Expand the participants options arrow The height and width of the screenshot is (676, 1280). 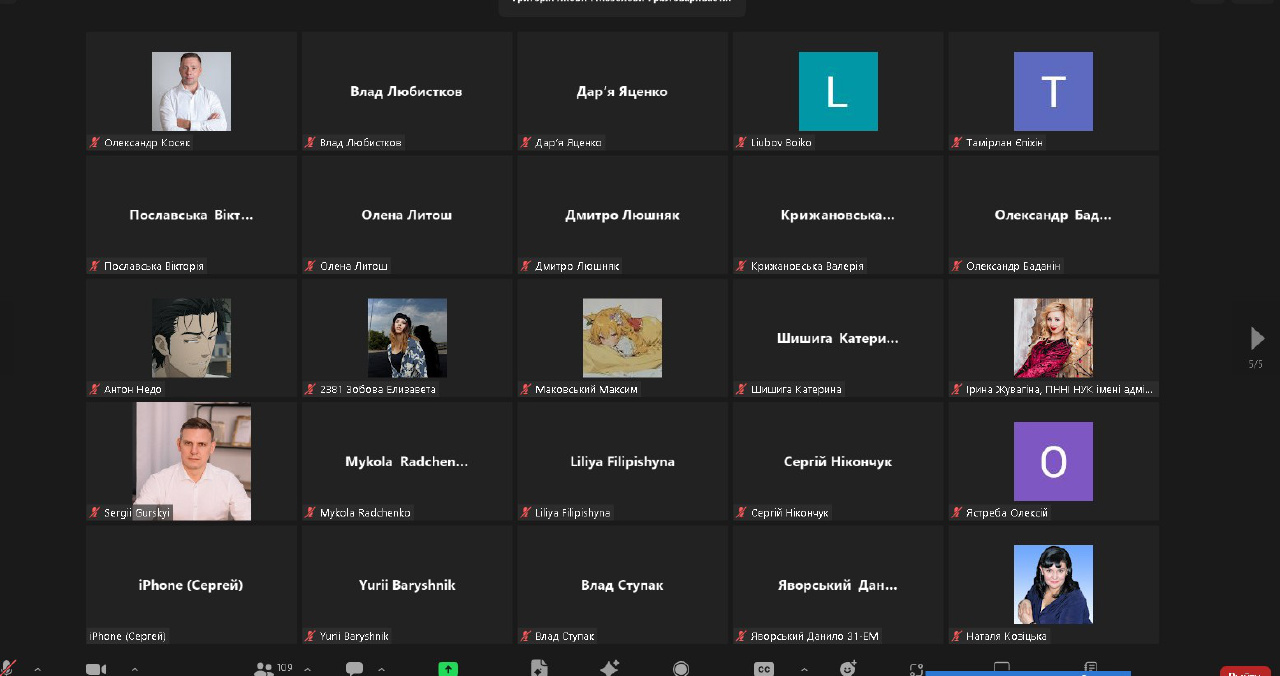tap(307, 669)
